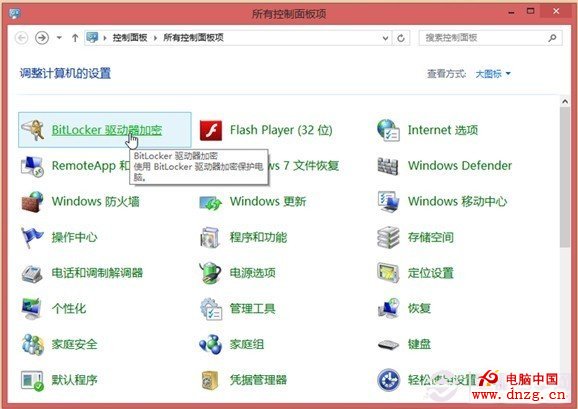Click the 个性化 monitor icon

click(32, 308)
